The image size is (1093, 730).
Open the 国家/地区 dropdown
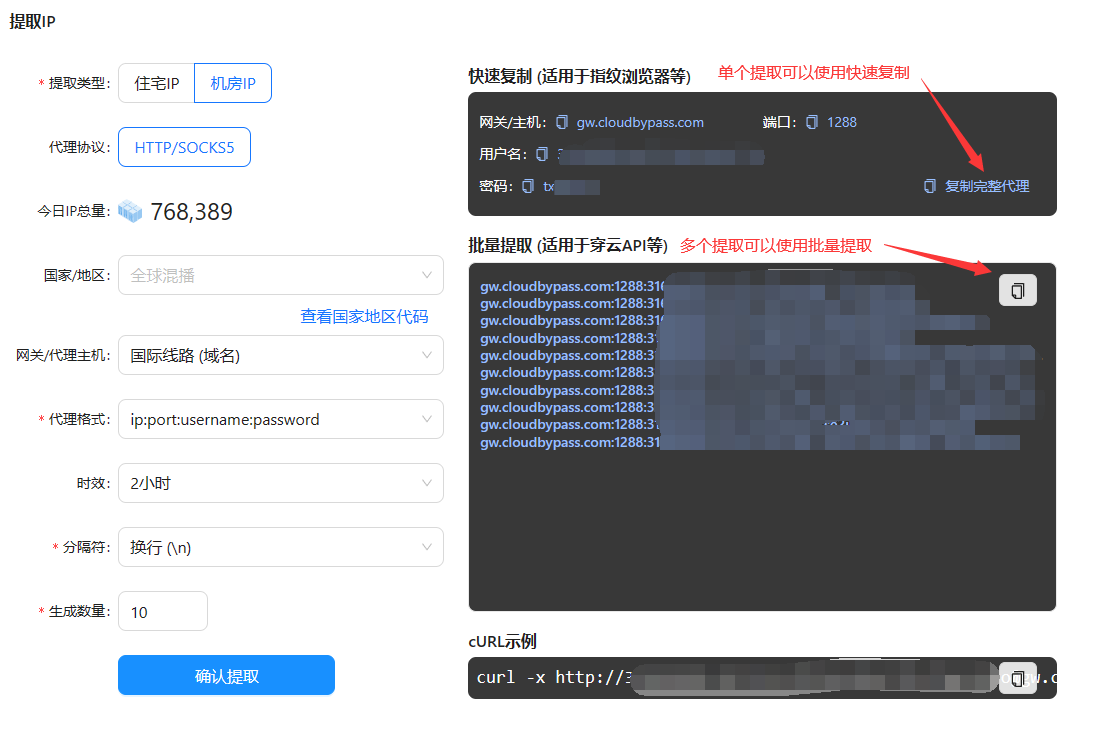click(x=280, y=275)
